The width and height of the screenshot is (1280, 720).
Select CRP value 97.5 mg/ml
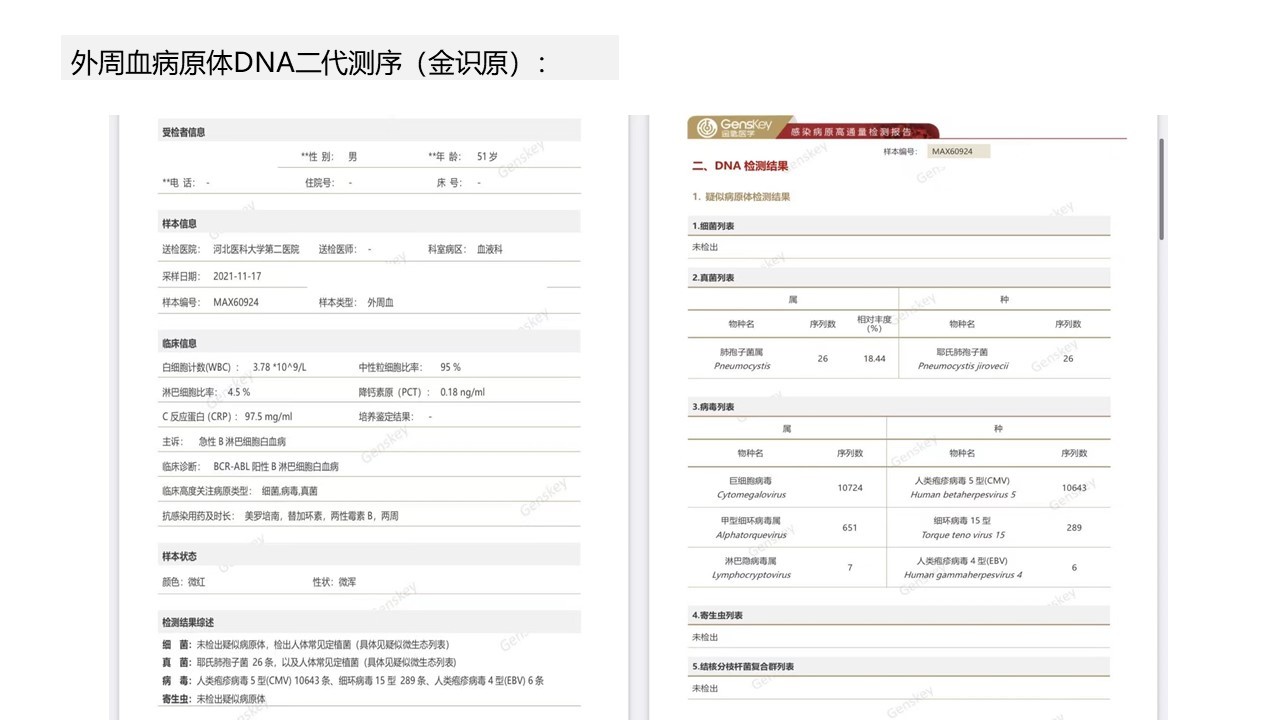268,417
